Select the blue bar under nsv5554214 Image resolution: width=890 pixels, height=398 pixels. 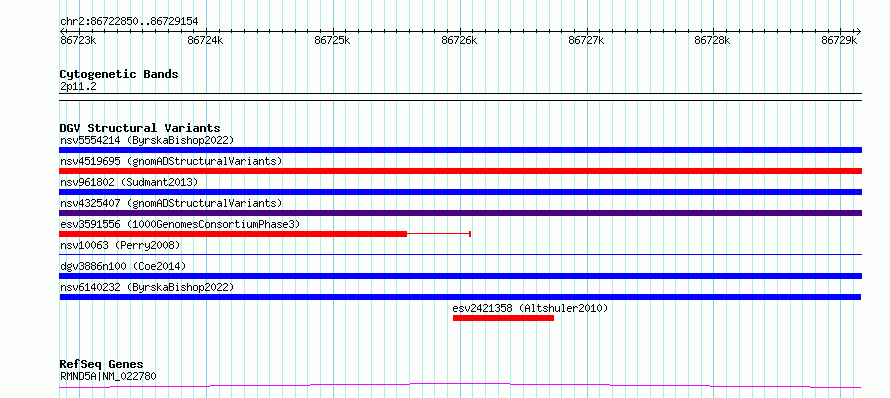[460, 150]
